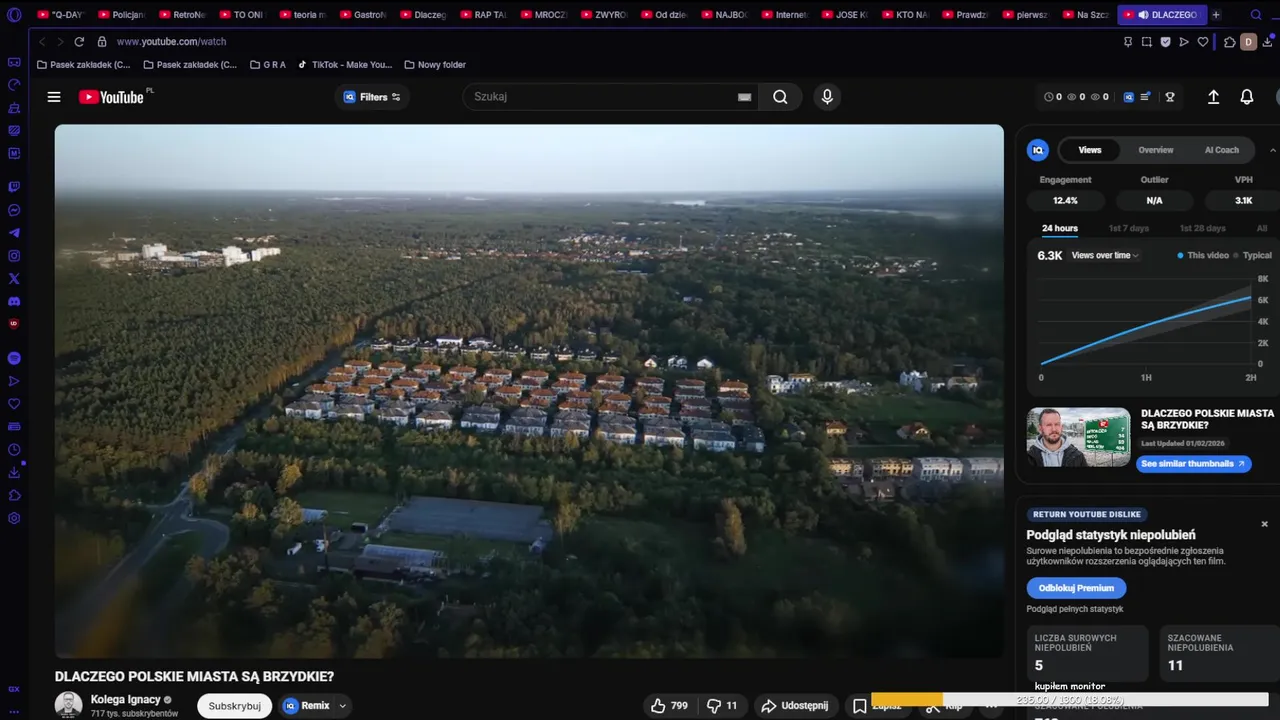The width and height of the screenshot is (1280, 720).
Task: Click the video player area
Action: pos(529,391)
